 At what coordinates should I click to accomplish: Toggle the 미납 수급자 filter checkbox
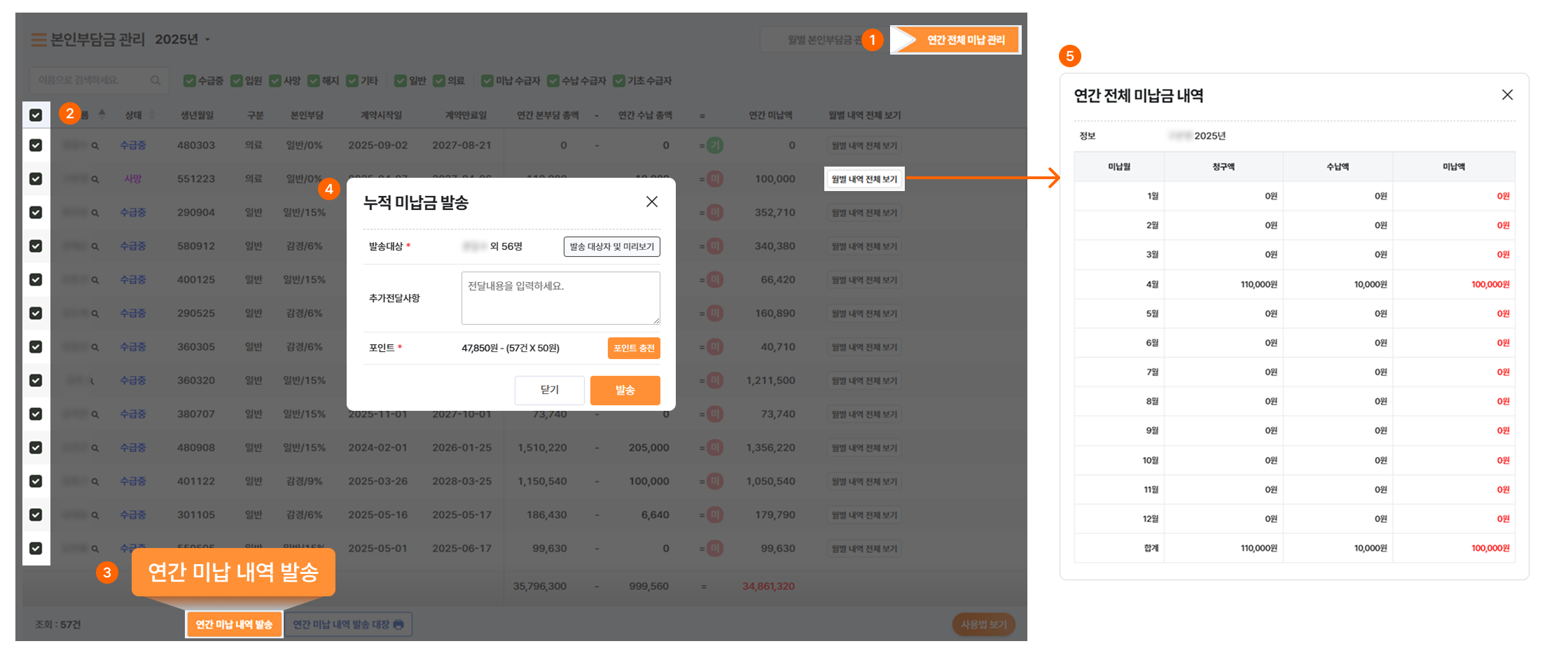tap(487, 81)
